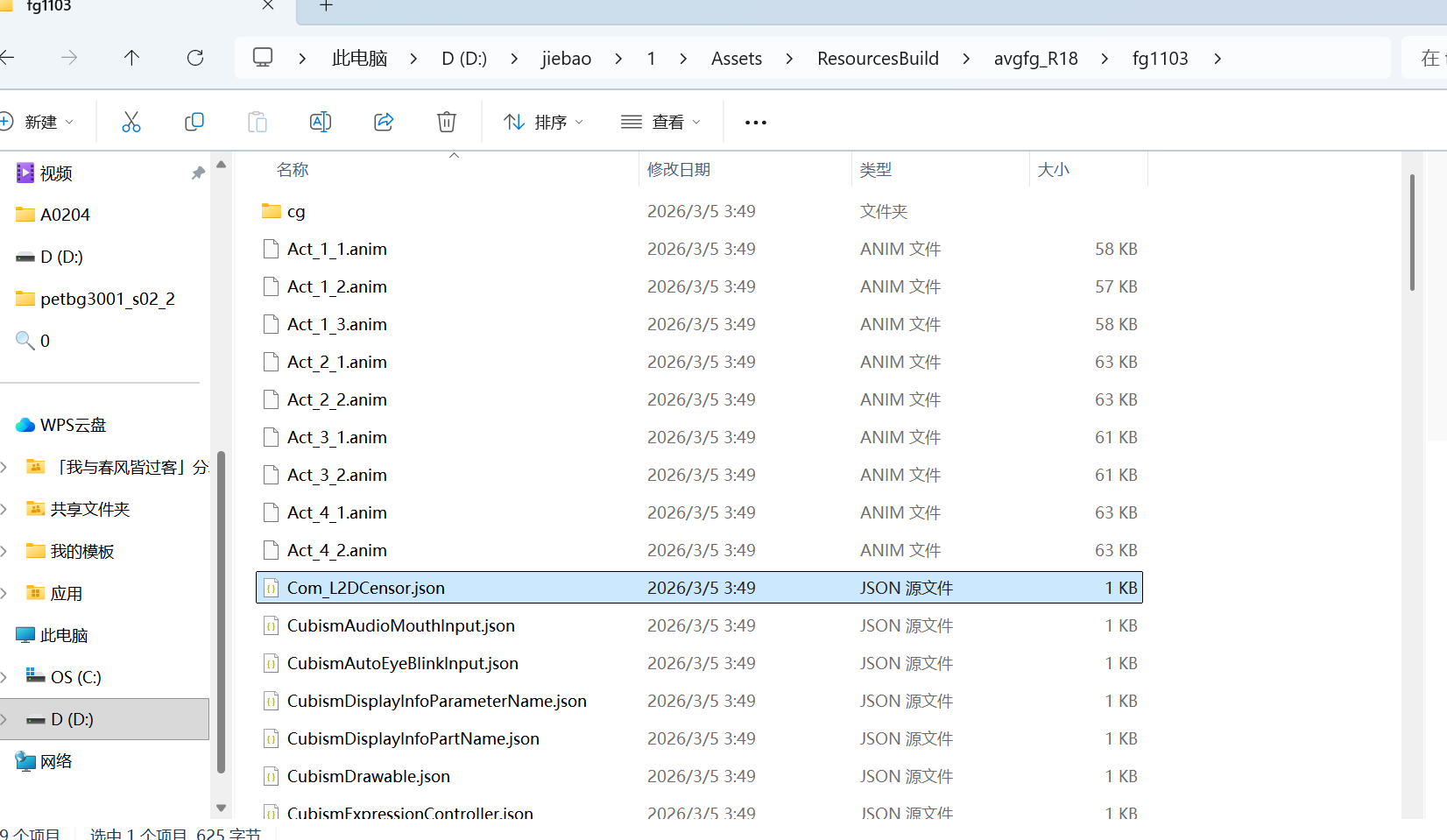
Task: Open the new tab plus button
Action: pyautogui.click(x=326, y=6)
